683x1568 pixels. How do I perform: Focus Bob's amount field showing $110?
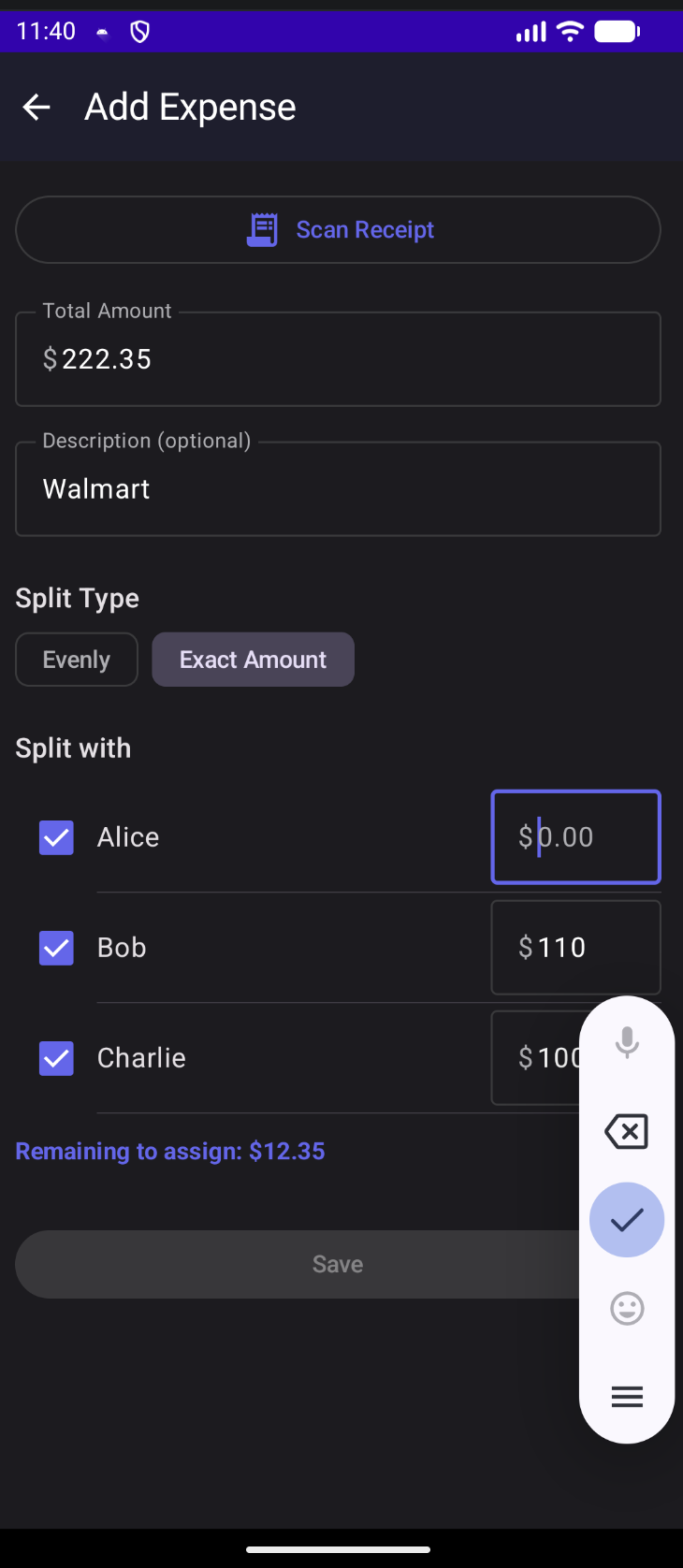coord(575,948)
